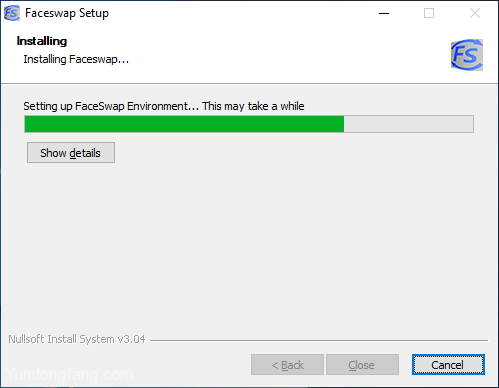
Task: Click the green filled part of progress bar
Action: 184,124
